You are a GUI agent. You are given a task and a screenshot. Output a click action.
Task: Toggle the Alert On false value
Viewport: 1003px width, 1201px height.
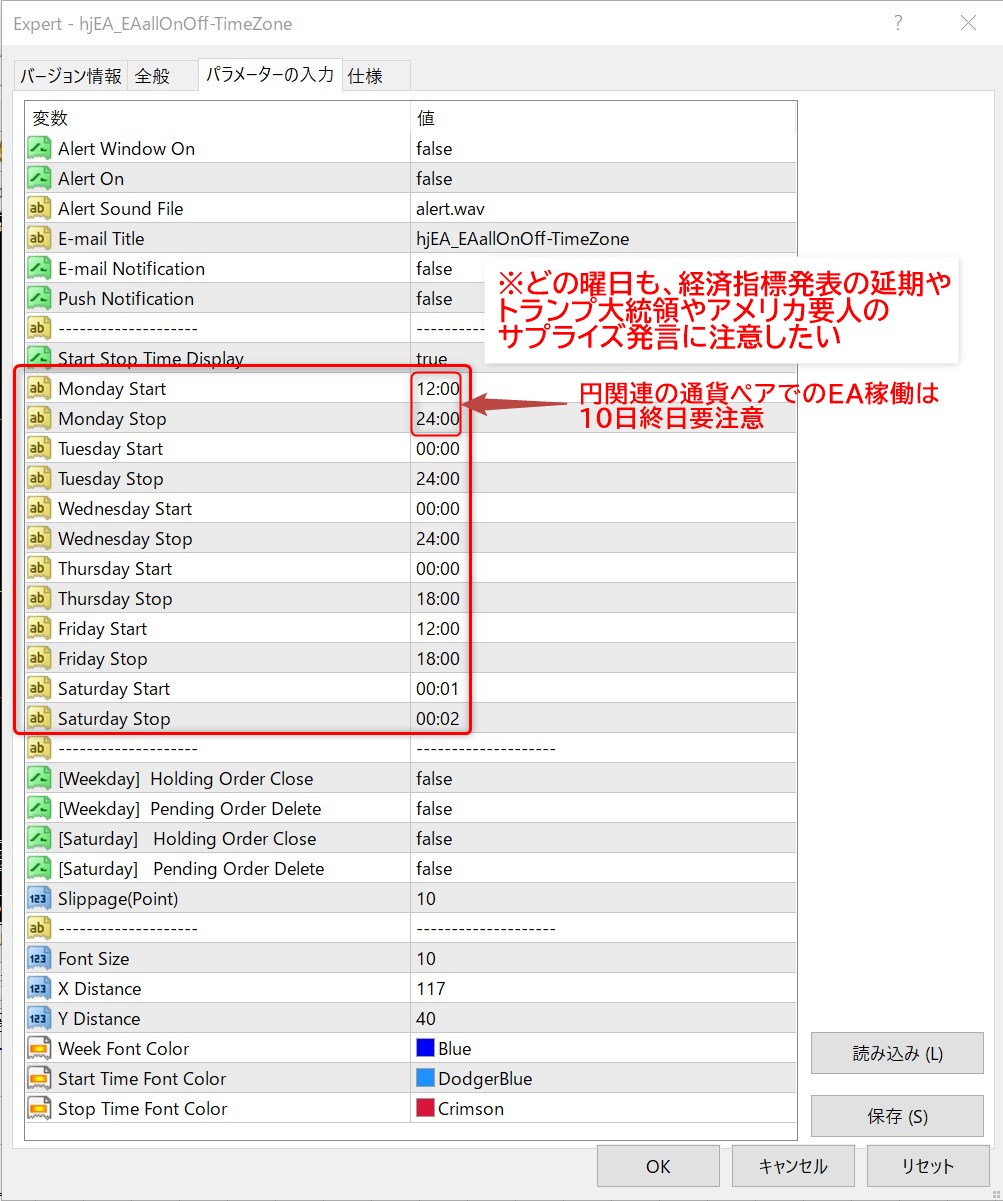(434, 179)
